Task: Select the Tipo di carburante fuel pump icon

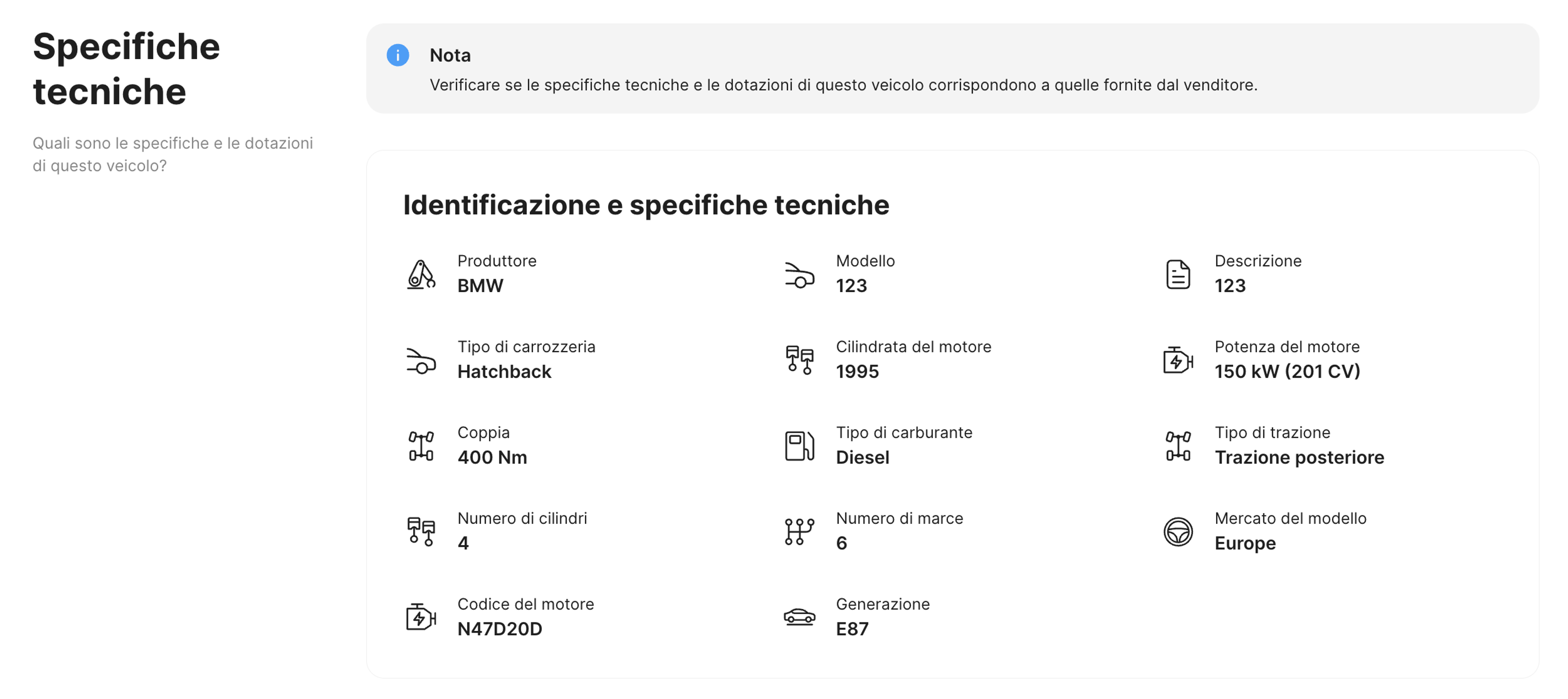Action: pos(800,445)
